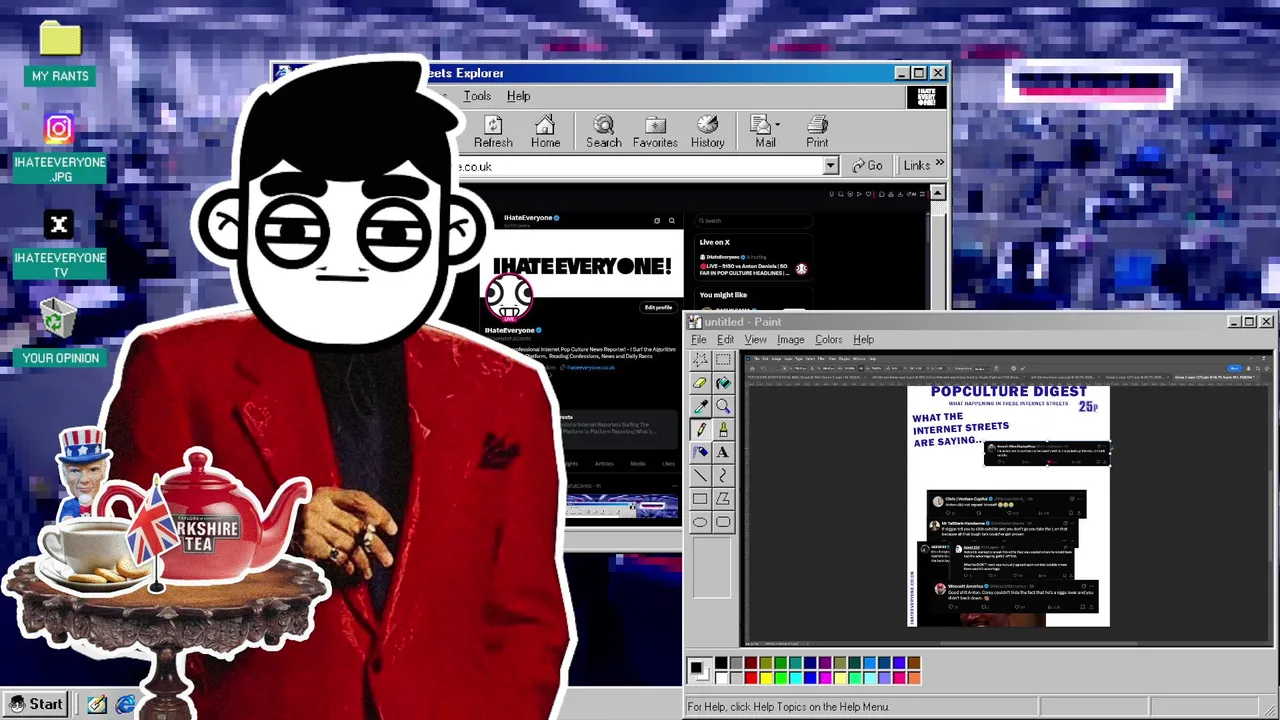Image resolution: width=1280 pixels, height=720 pixels.
Task: Click the foreground/background color indicator box
Action: (x=698, y=670)
